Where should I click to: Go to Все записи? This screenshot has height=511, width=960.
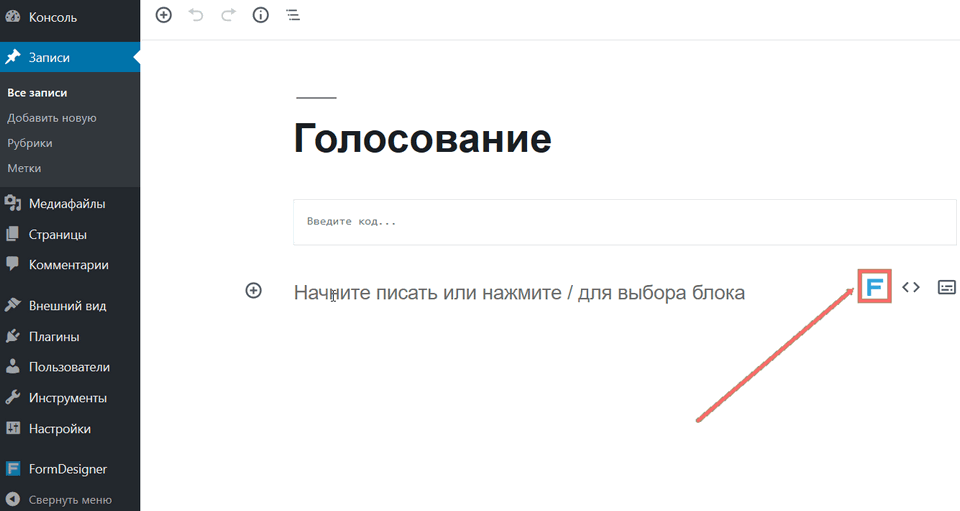37,92
